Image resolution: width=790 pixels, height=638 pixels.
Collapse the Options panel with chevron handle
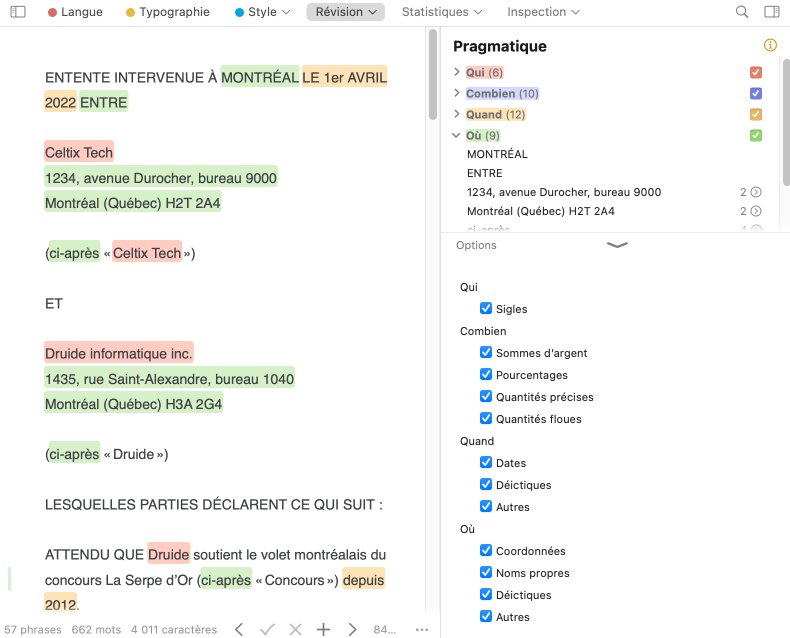617,245
